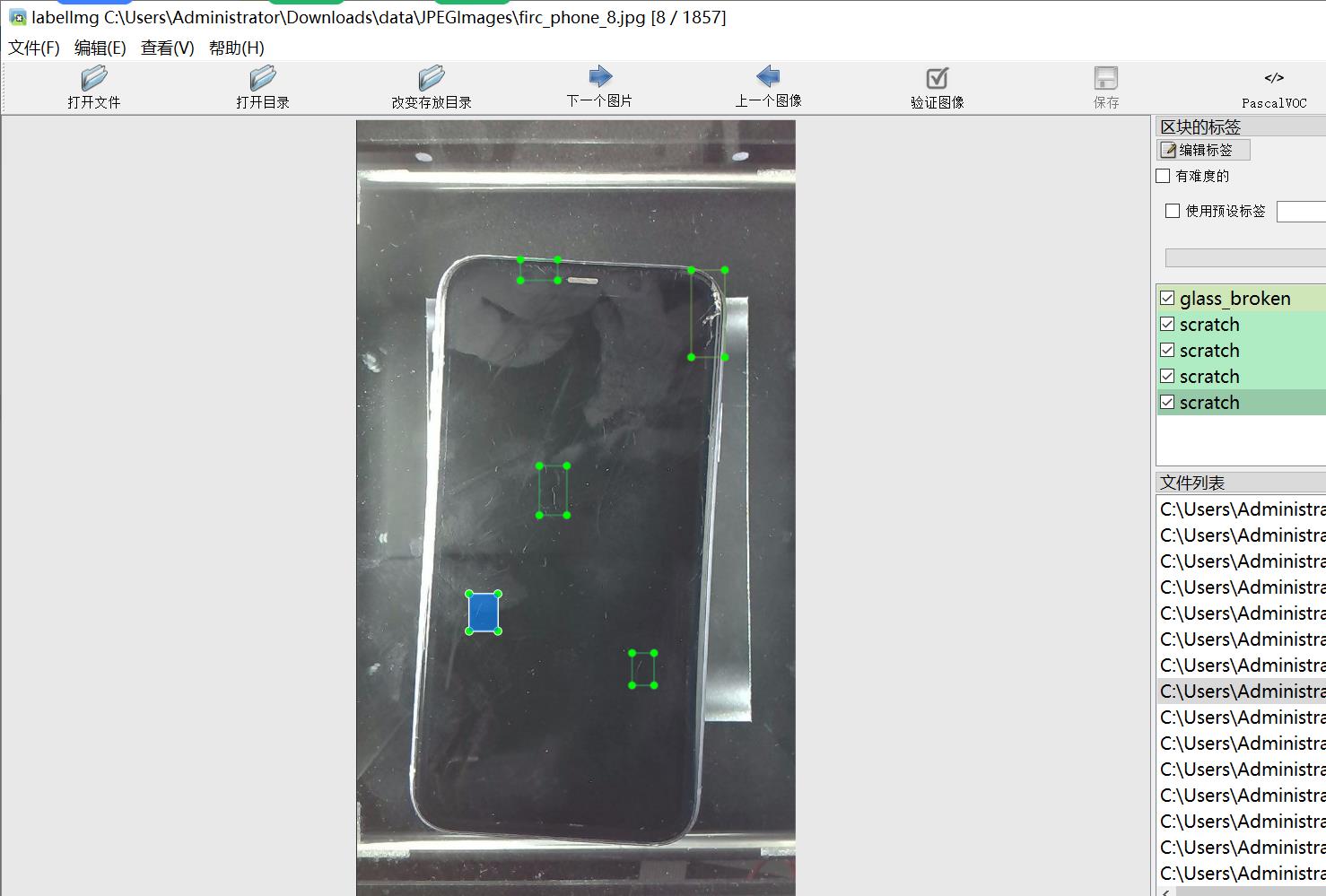Image resolution: width=1326 pixels, height=896 pixels.
Task: Select the glass_broken label row
Action: click(x=1241, y=299)
